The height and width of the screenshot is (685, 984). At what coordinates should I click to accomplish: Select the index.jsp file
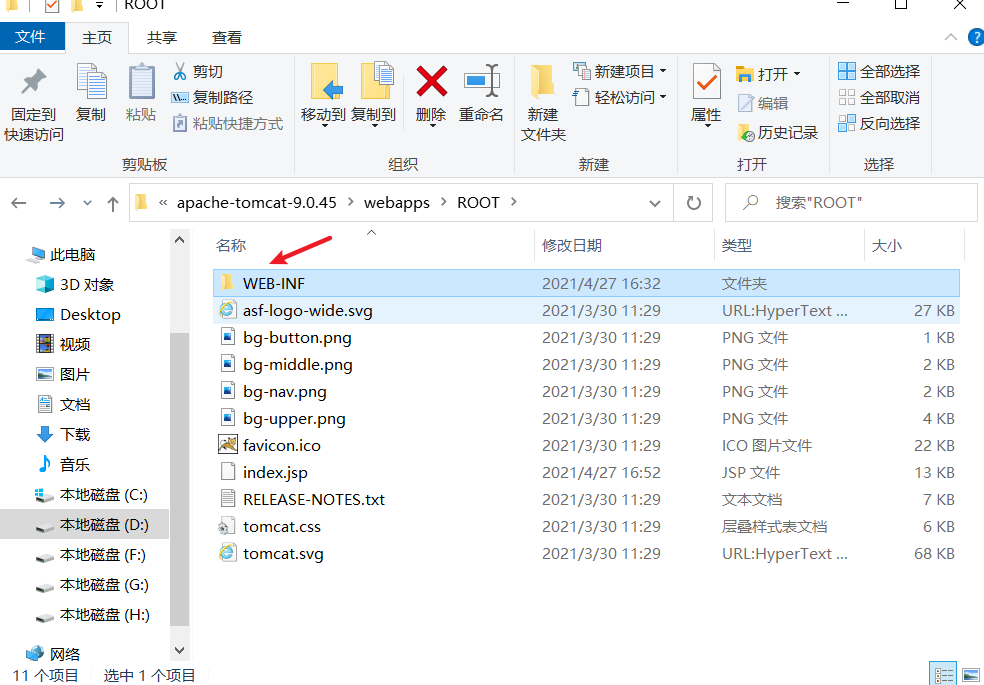click(586, 472)
